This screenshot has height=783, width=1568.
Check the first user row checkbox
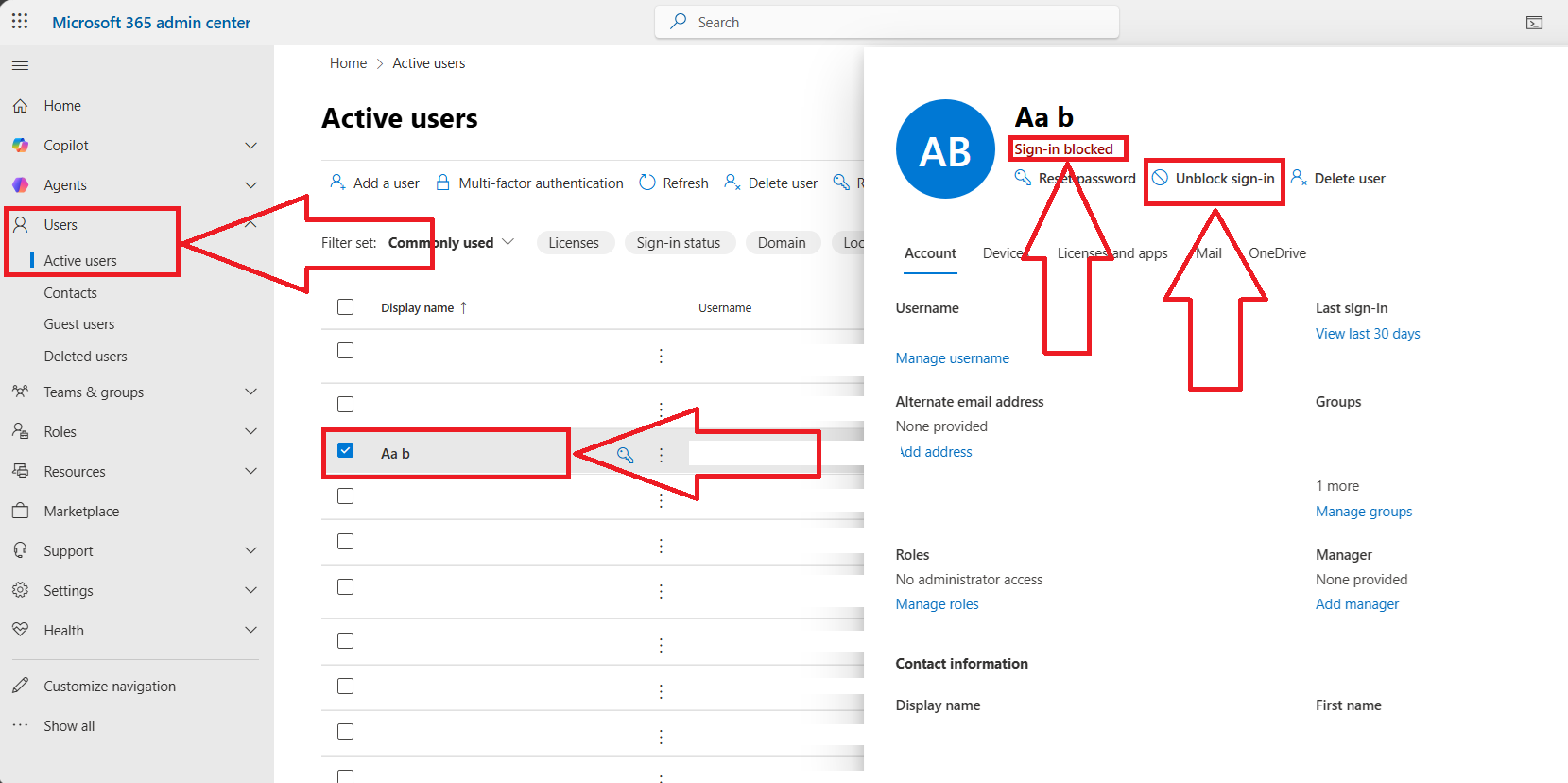pyautogui.click(x=345, y=350)
